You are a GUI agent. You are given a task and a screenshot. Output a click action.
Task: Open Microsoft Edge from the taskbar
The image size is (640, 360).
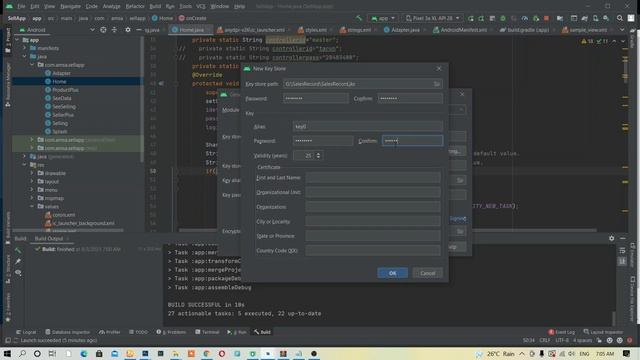[x=84, y=353]
